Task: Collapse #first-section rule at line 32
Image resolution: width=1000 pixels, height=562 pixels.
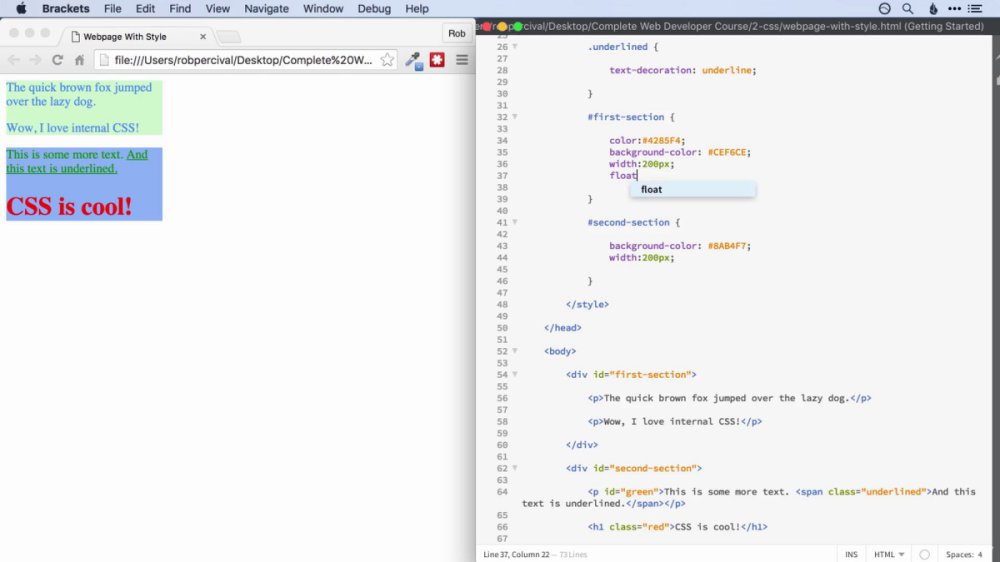Action: tap(515, 117)
